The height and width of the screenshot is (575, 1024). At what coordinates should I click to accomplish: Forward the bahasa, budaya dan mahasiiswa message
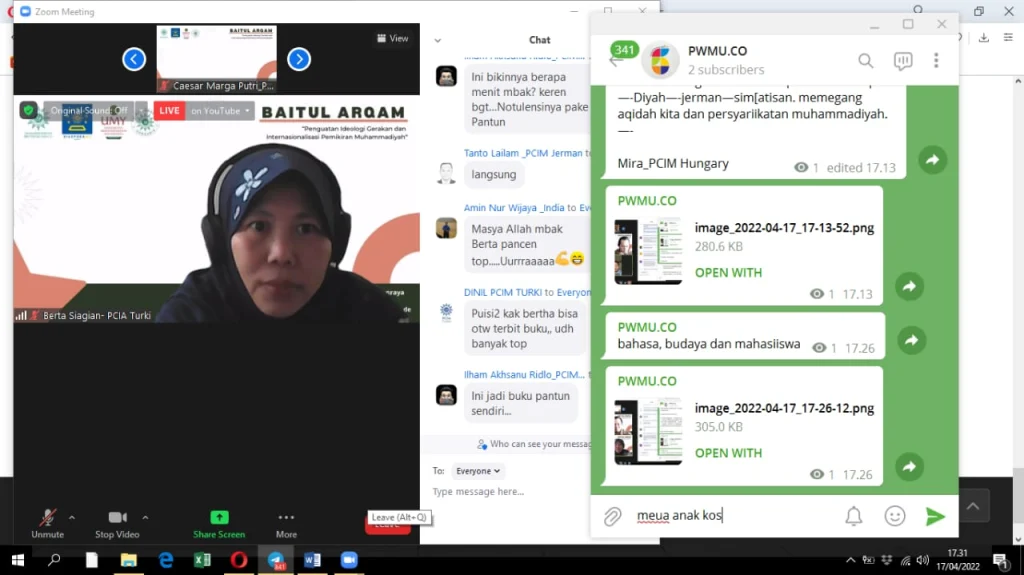click(912, 340)
